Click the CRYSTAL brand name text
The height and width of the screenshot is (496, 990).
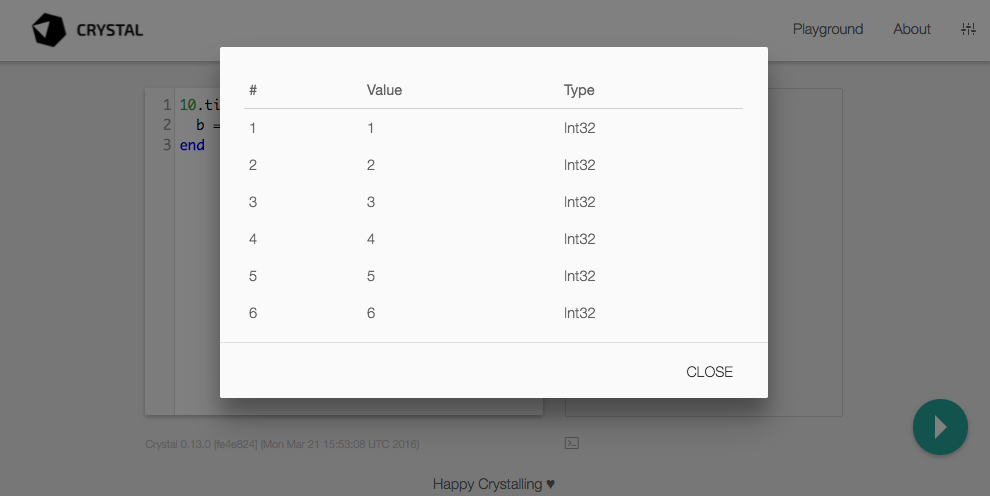click(x=110, y=30)
